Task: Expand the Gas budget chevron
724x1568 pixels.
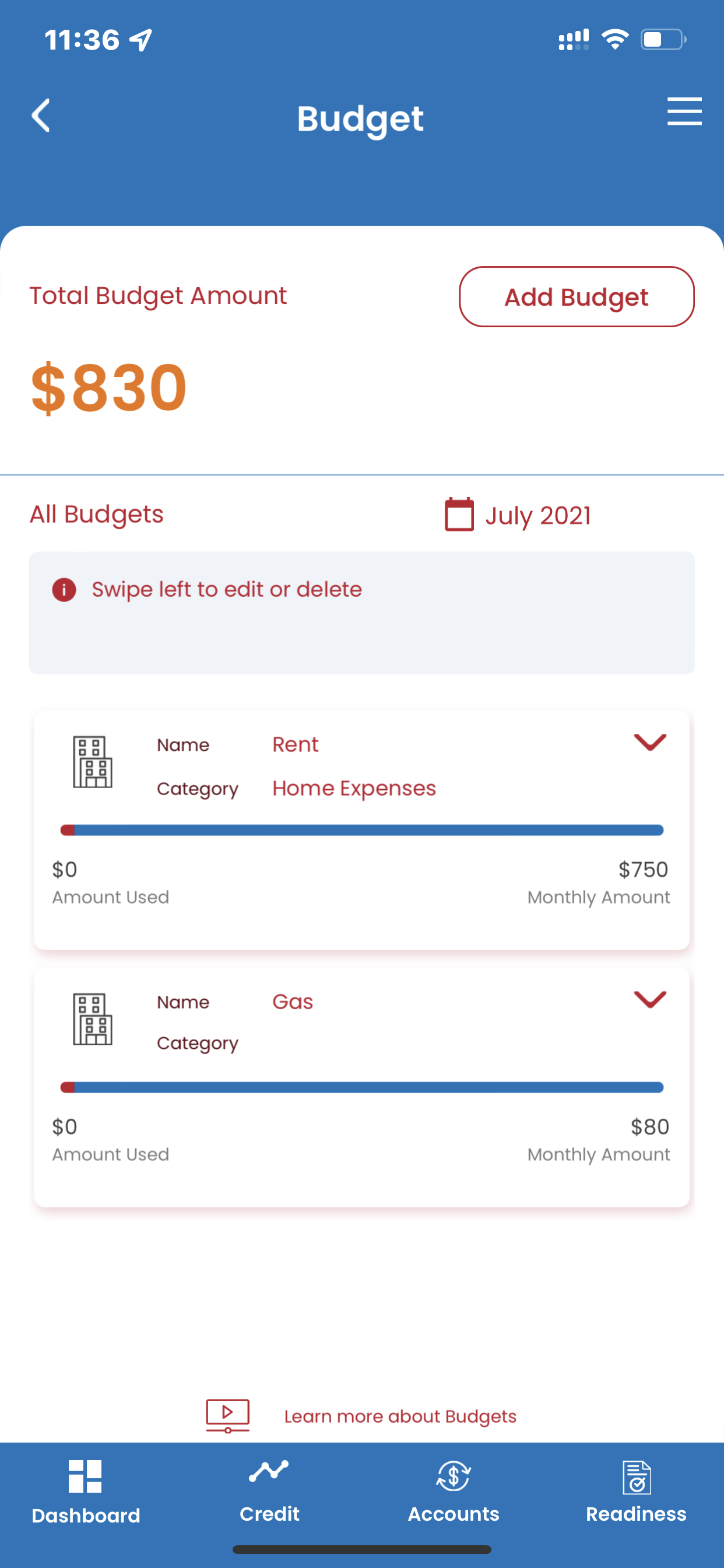Action: pyautogui.click(x=651, y=999)
